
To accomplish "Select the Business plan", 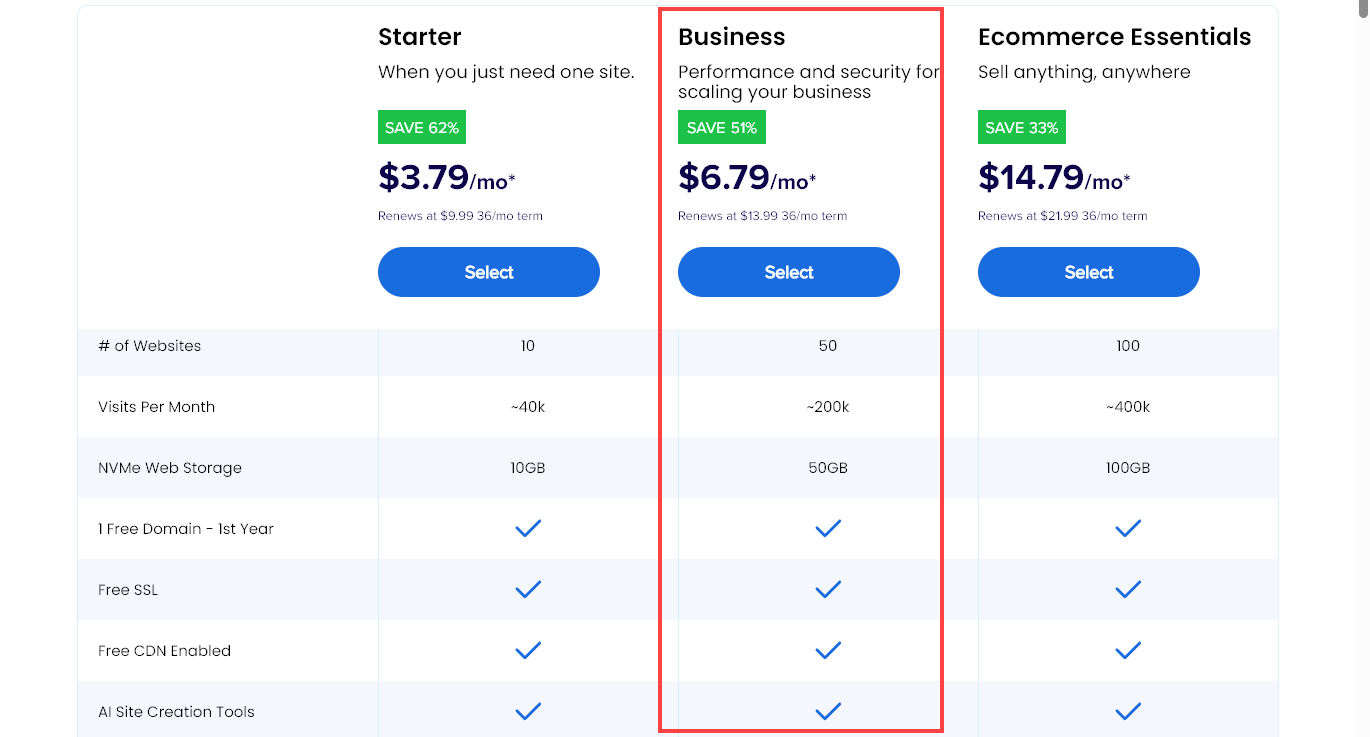I will [788, 271].
